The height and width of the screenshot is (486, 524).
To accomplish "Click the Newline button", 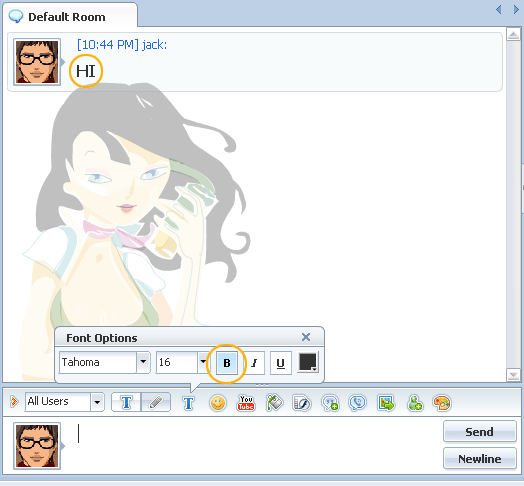I will tap(480, 459).
